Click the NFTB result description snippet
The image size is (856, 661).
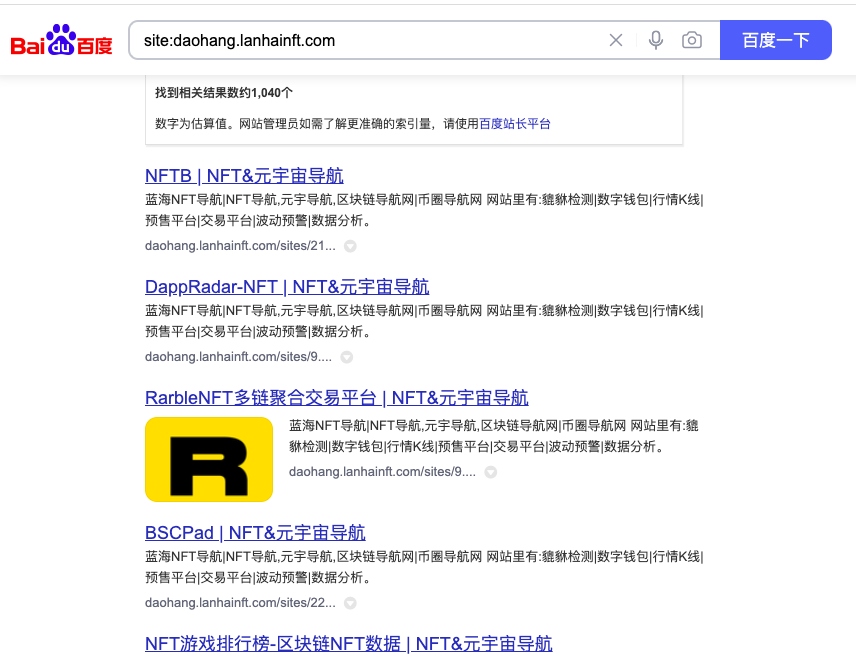point(424,210)
